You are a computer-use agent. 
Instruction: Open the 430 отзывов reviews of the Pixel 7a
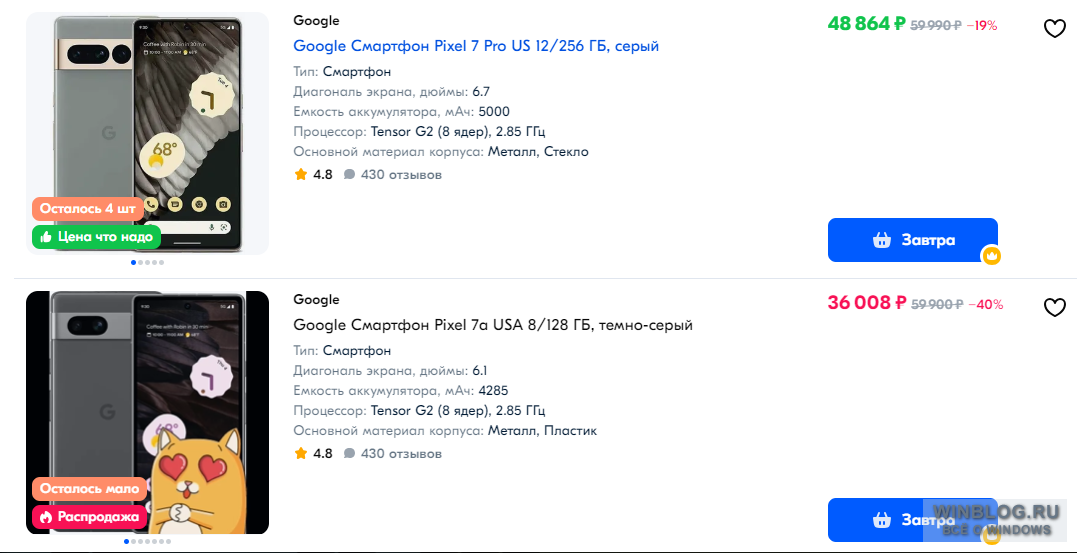coord(401,453)
